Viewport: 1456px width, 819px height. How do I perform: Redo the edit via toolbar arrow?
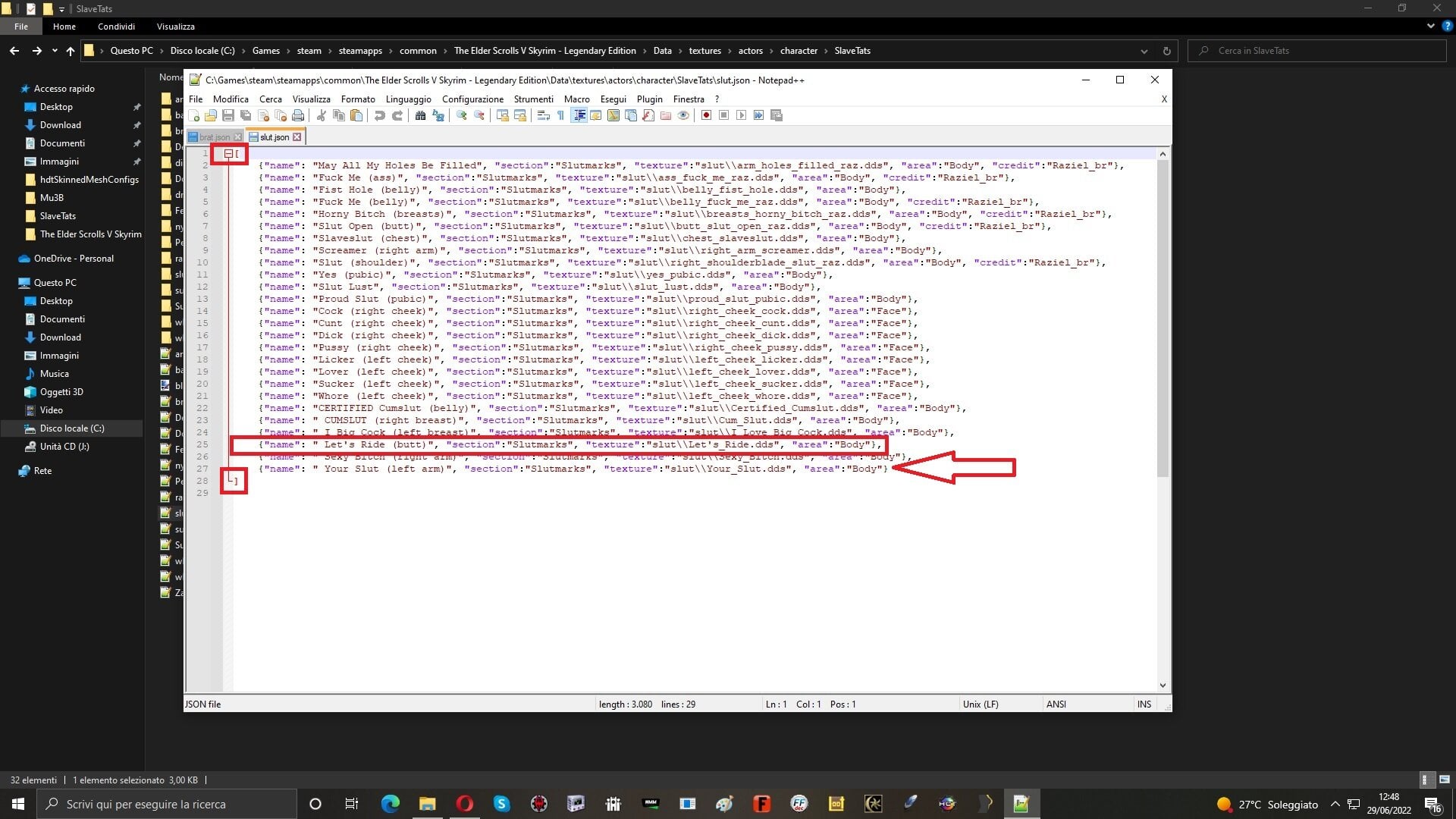[397, 115]
